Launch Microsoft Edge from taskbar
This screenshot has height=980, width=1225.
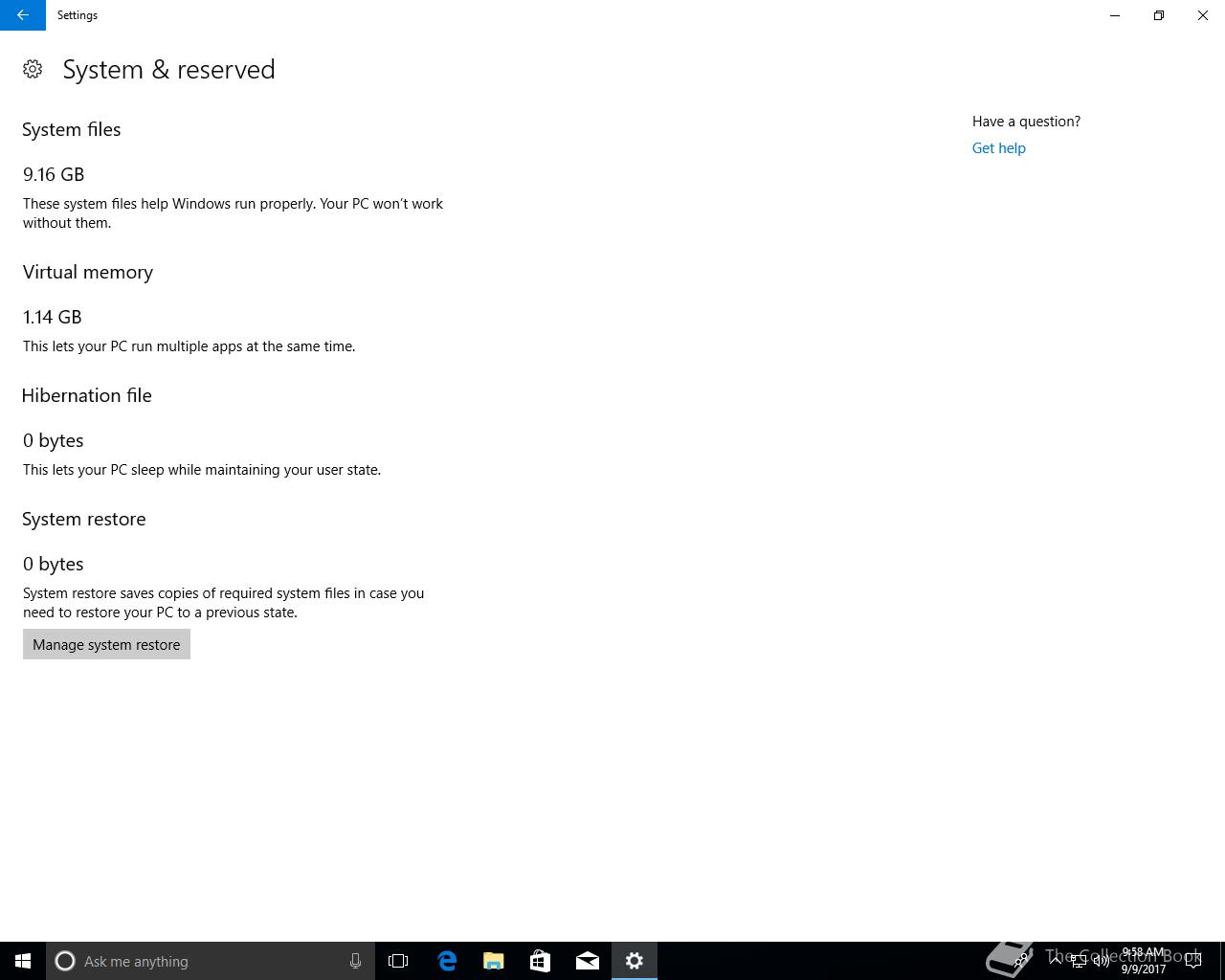click(x=447, y=961)
